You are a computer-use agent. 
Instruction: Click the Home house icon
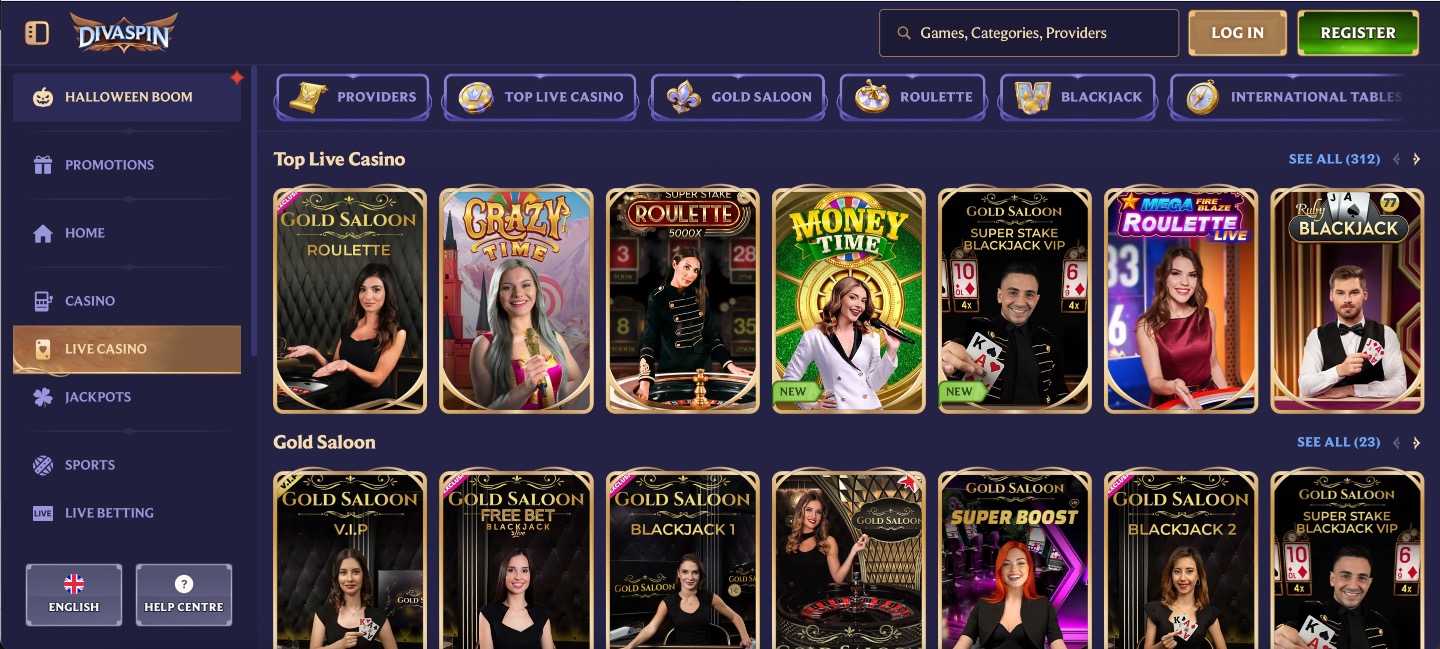point(43,233)
